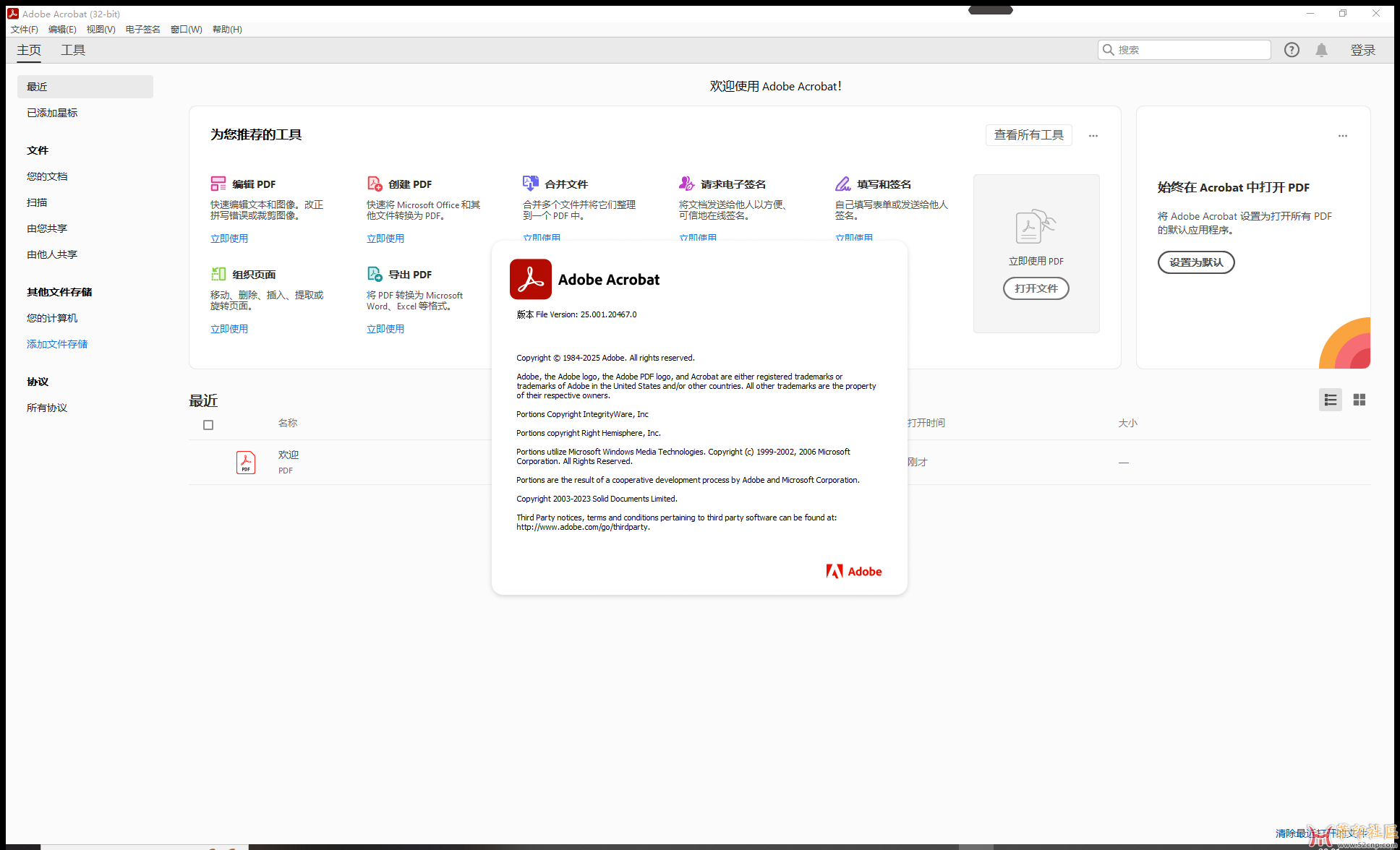Open the help question mark icon
This screenshot has height=850, width=1400.
click(x=1292, y=50)
